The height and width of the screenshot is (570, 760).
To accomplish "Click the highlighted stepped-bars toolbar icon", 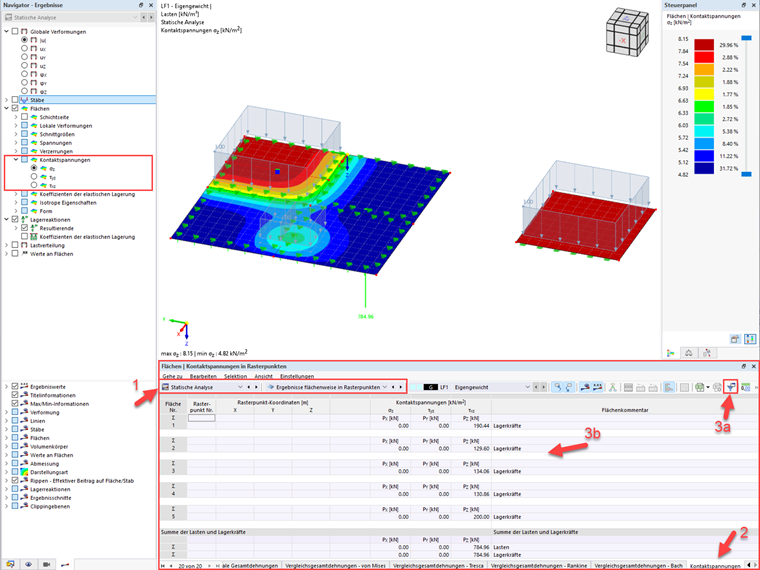I will (669, 387).
